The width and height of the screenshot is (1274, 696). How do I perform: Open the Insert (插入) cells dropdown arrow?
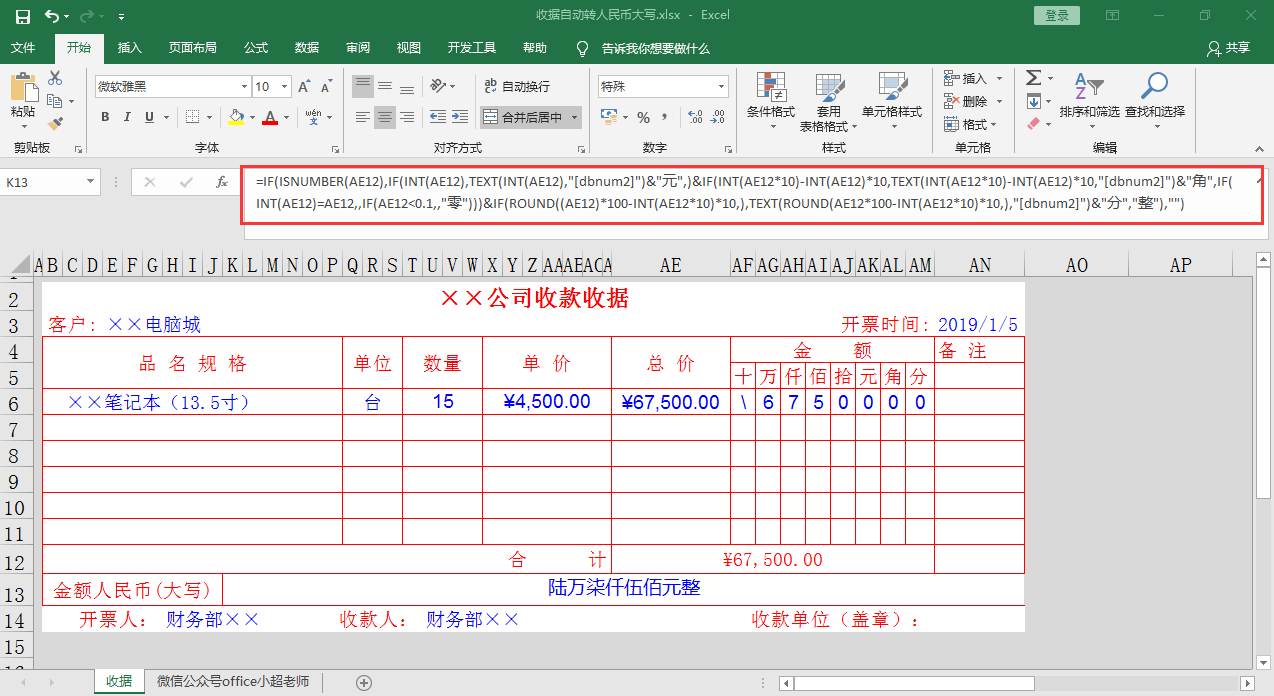[x=997, y=78]
